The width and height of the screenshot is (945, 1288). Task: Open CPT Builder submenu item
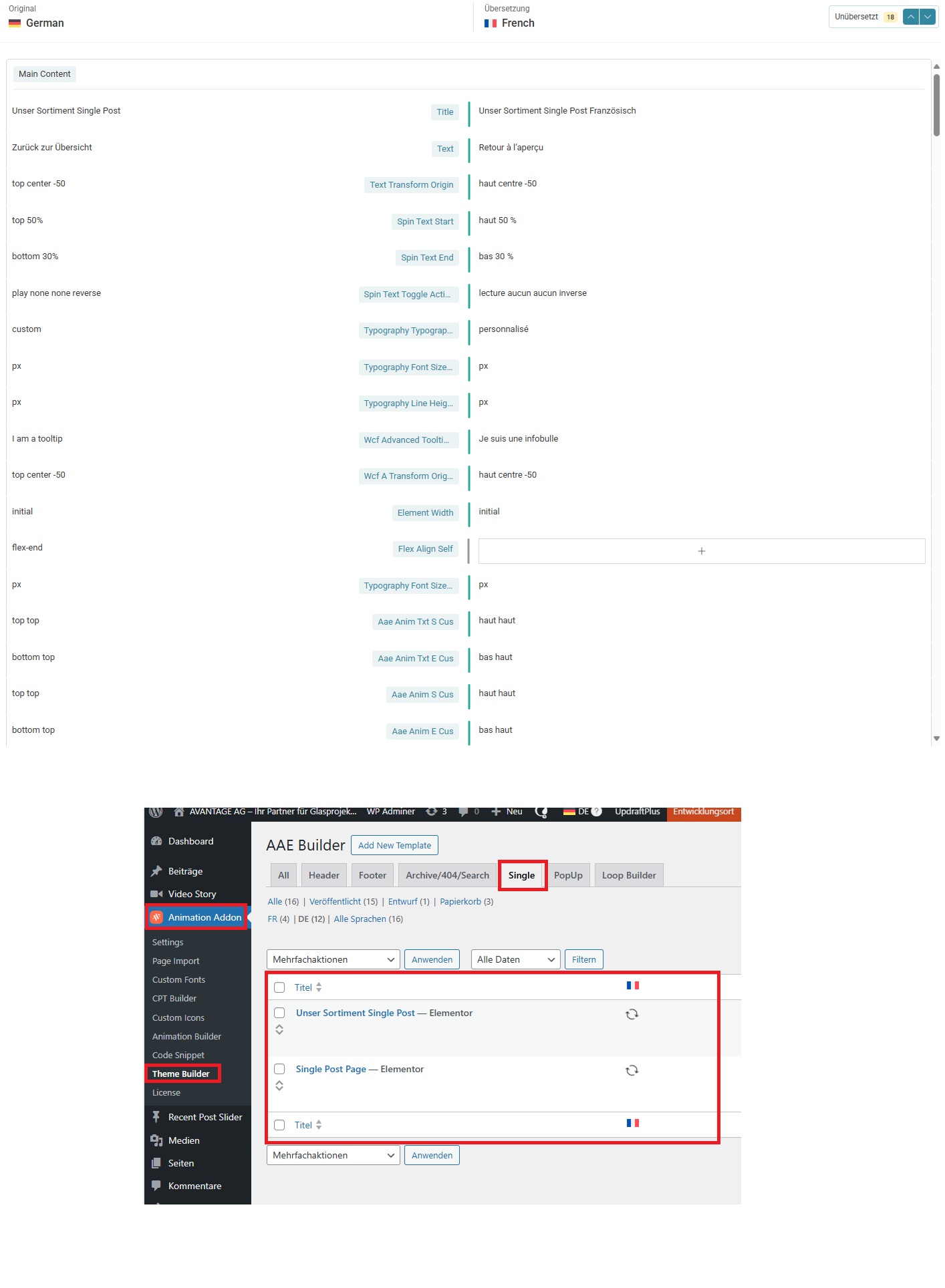[174, 998]
